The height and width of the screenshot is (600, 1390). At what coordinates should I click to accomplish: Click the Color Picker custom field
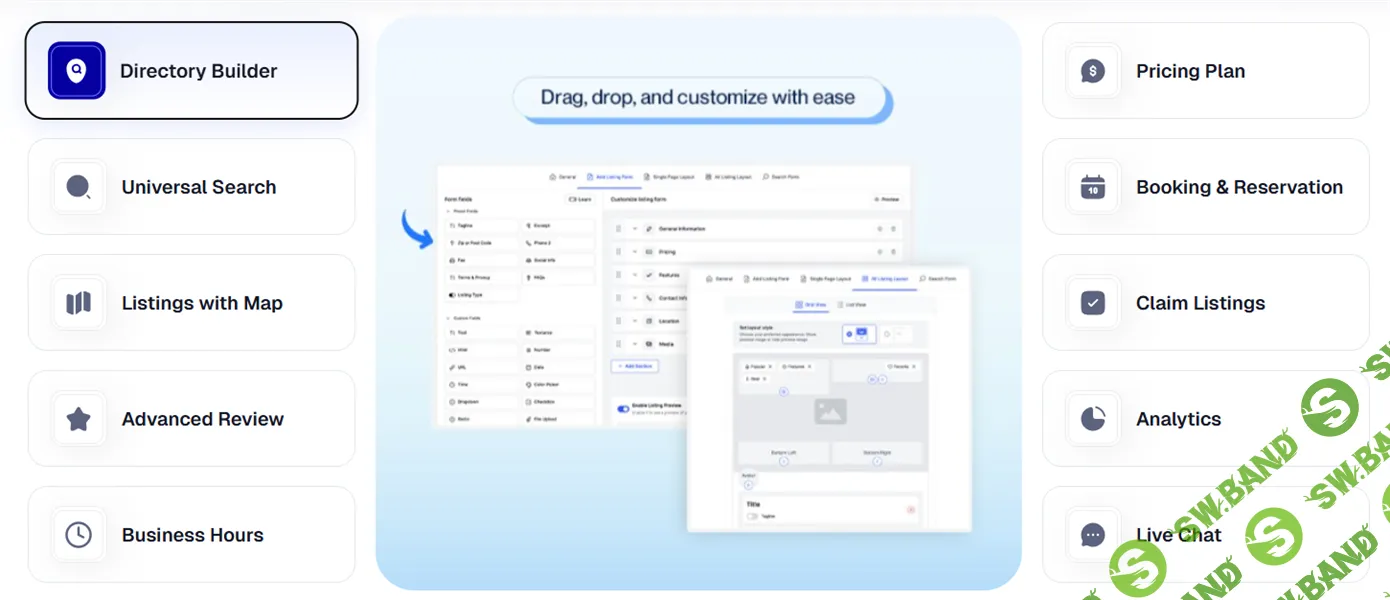[x=559, y=384]
